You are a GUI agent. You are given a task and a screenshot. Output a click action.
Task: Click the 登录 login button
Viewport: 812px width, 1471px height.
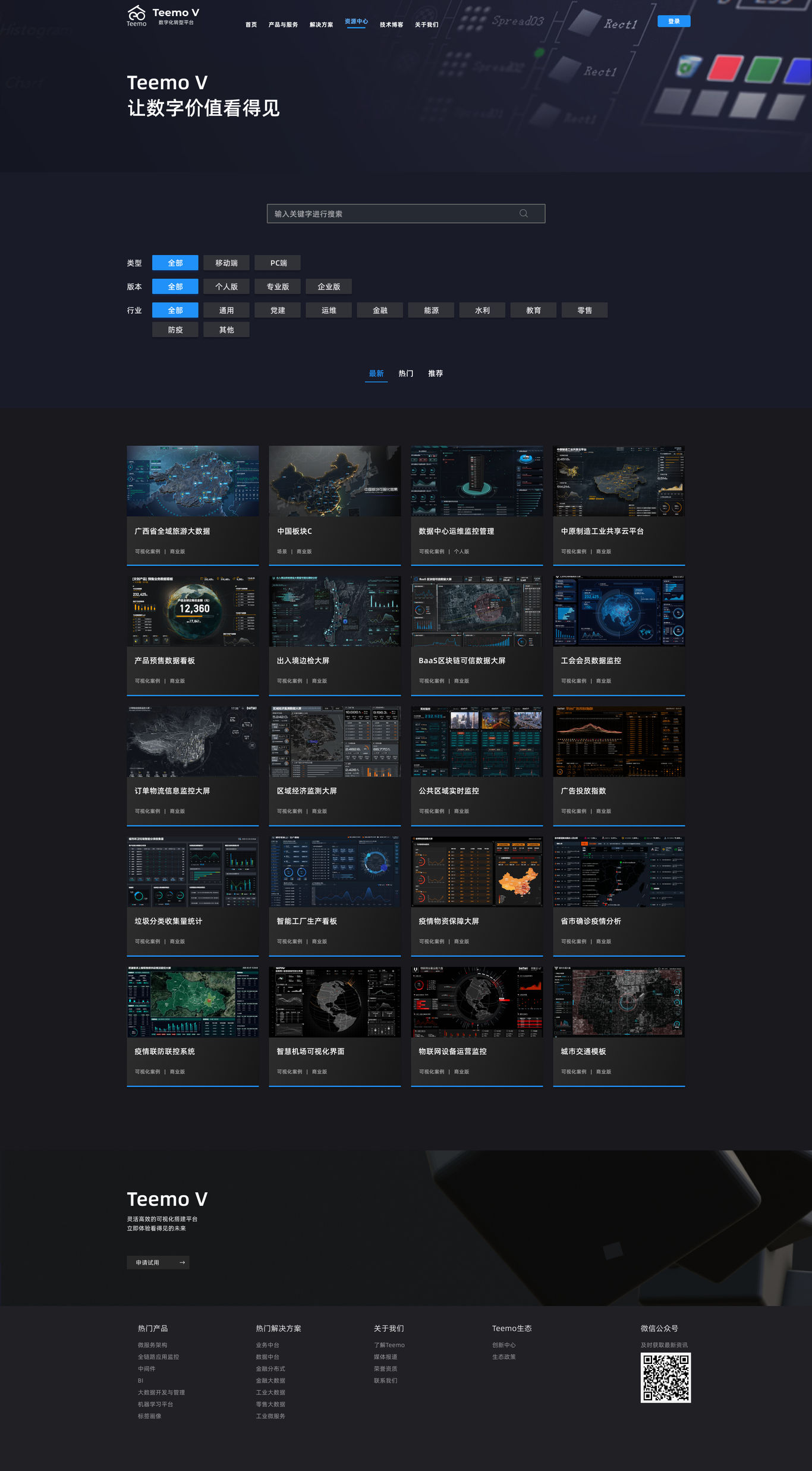coord(673,21)
